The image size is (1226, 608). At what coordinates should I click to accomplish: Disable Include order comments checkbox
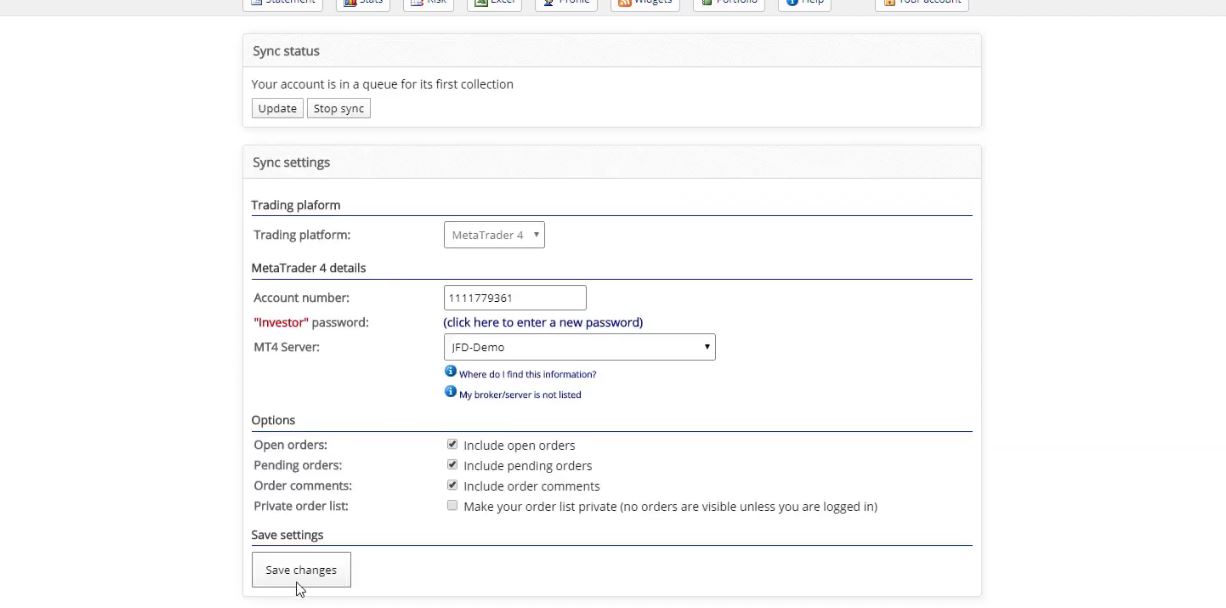point(452,485)
